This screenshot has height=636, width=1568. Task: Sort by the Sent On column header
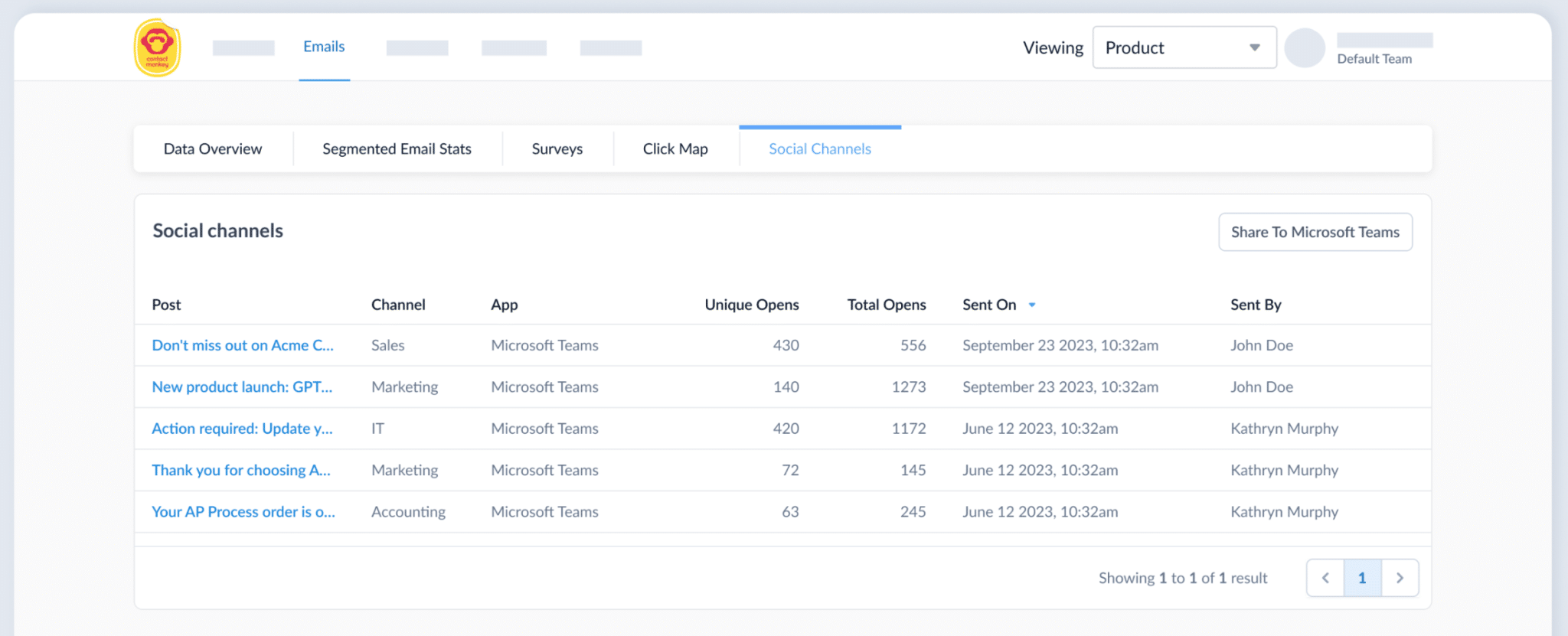pos(989,305)
